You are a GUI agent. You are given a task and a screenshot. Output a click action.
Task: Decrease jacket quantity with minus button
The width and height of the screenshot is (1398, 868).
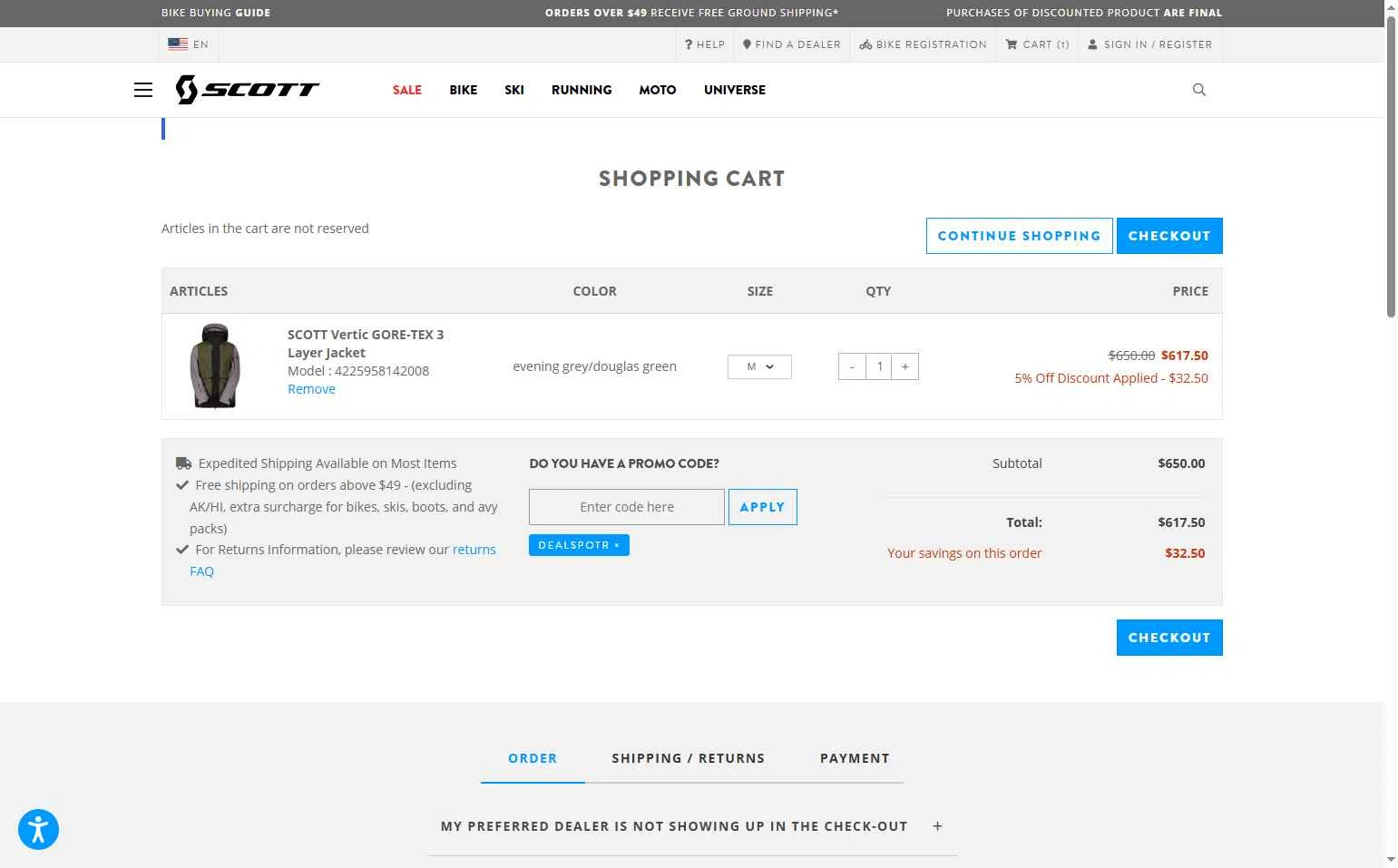pos(852,366)
